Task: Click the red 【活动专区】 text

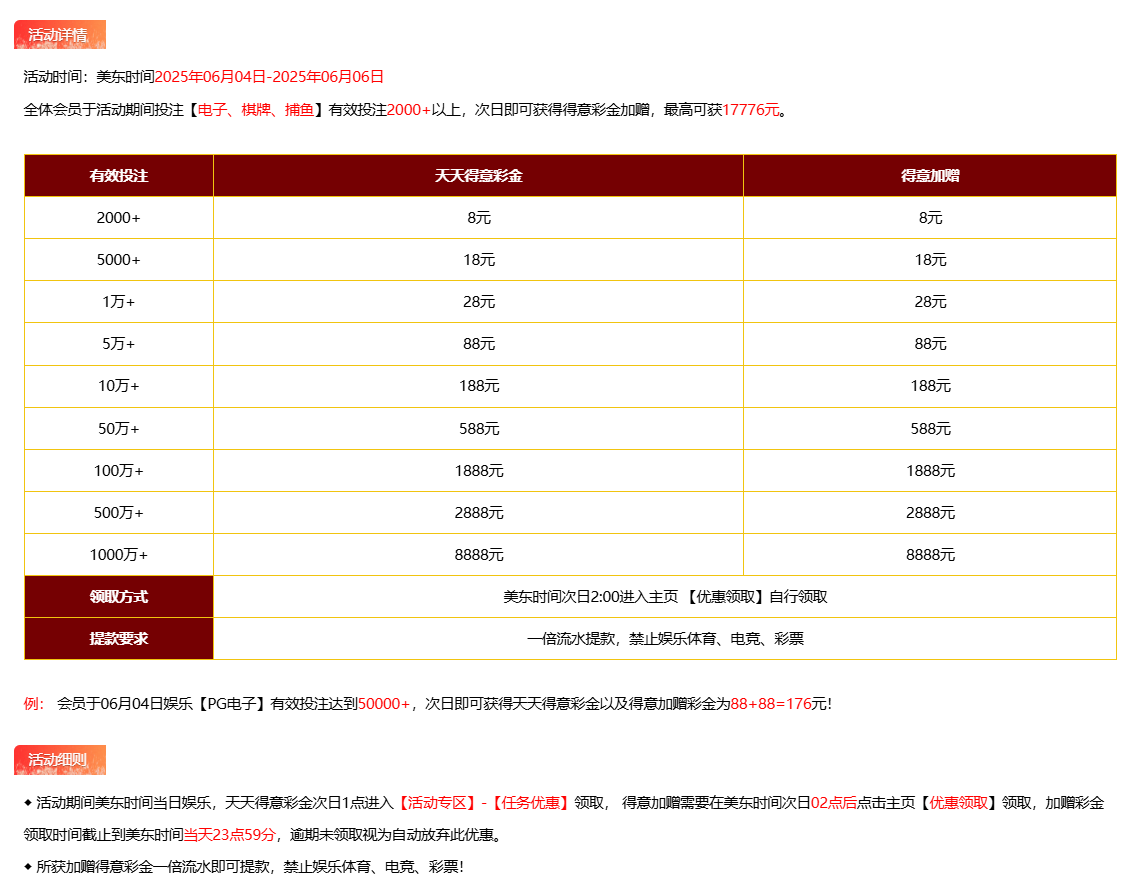Action: click(x=436, y=802)
